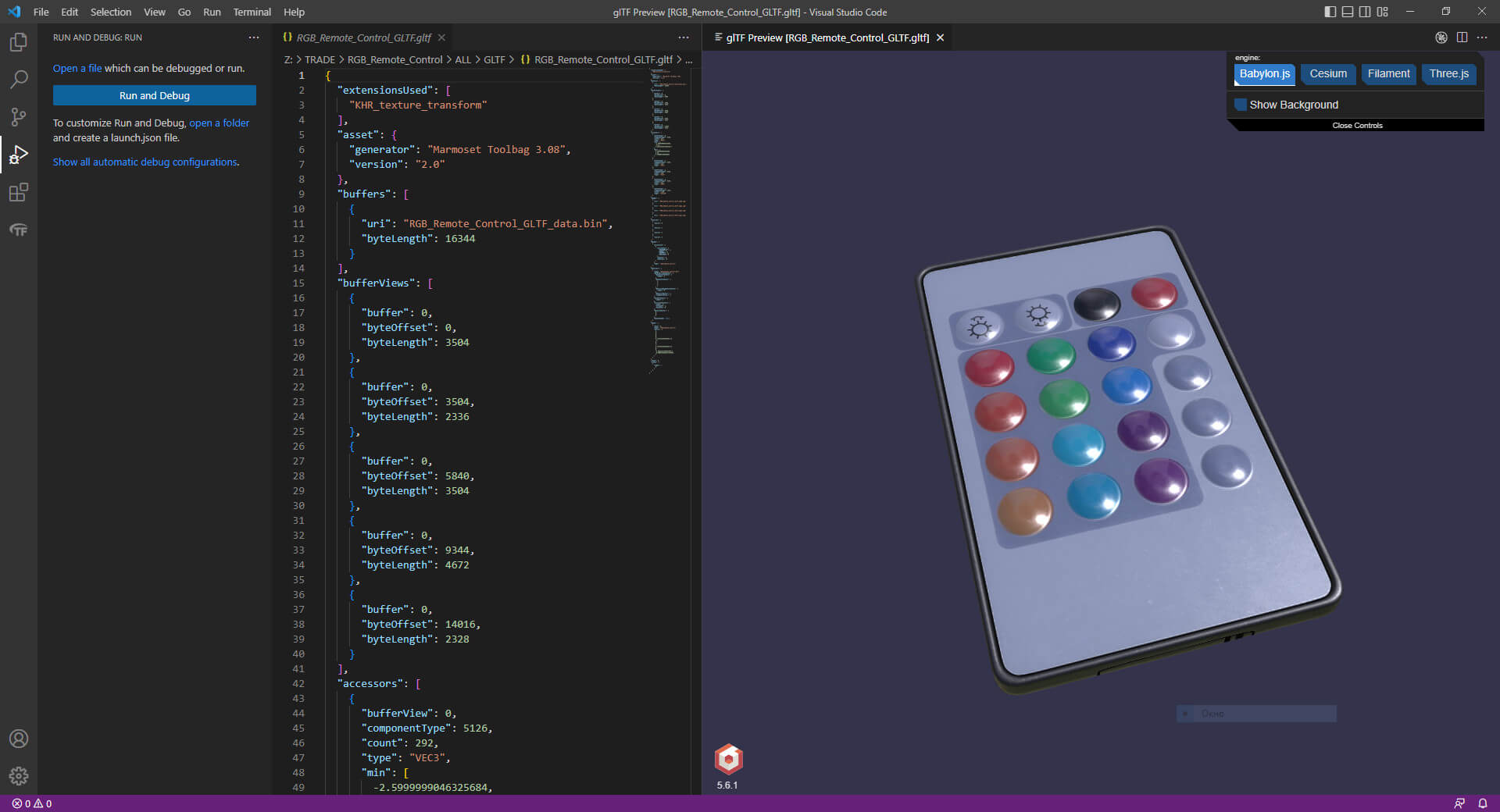Image resolution: width=1500 pixels, height=812 pixels.
Task: Click the Manage gear icon
Action: [19, 775]
